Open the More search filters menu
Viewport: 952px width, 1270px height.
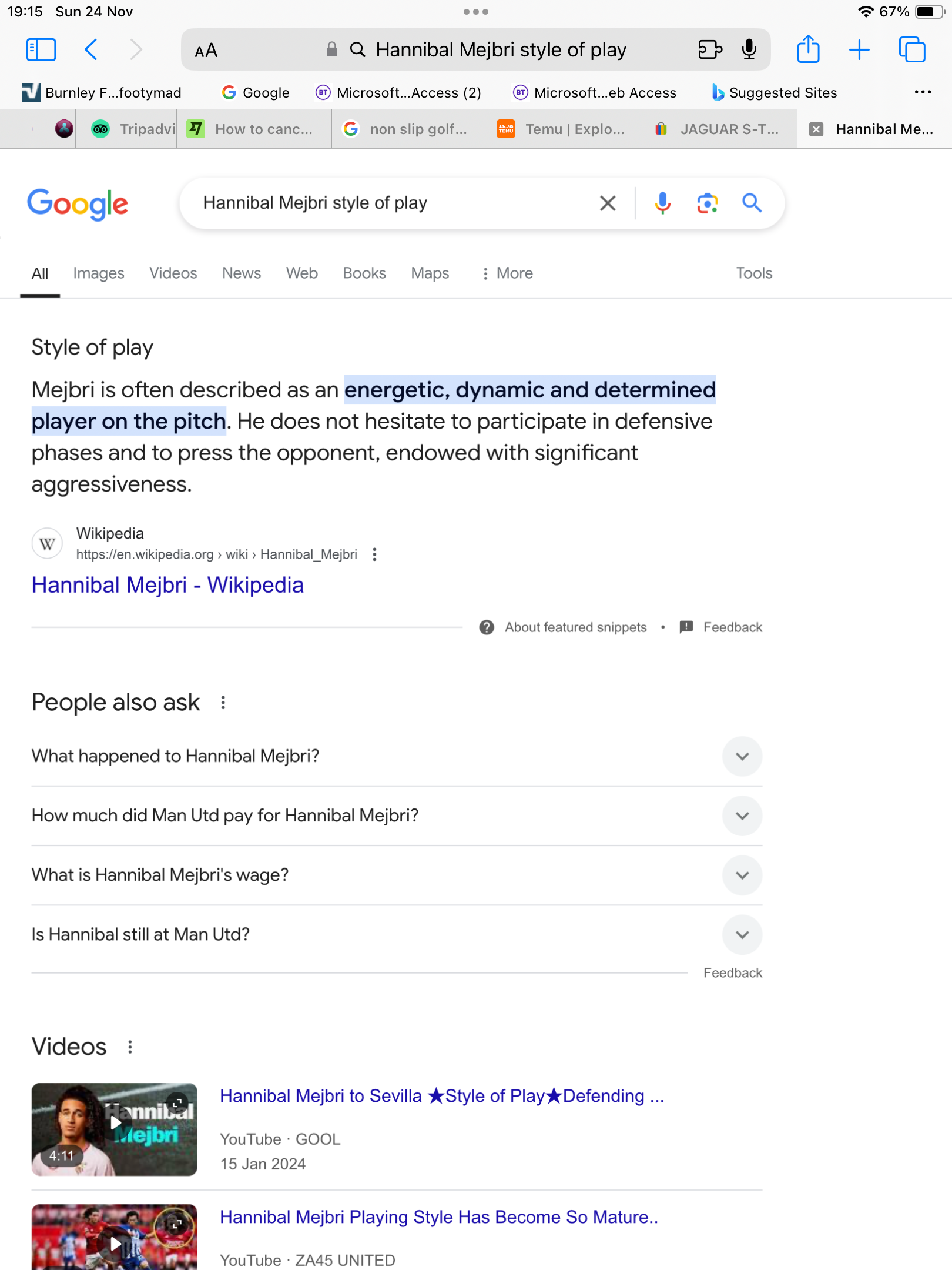coord(508,273)
